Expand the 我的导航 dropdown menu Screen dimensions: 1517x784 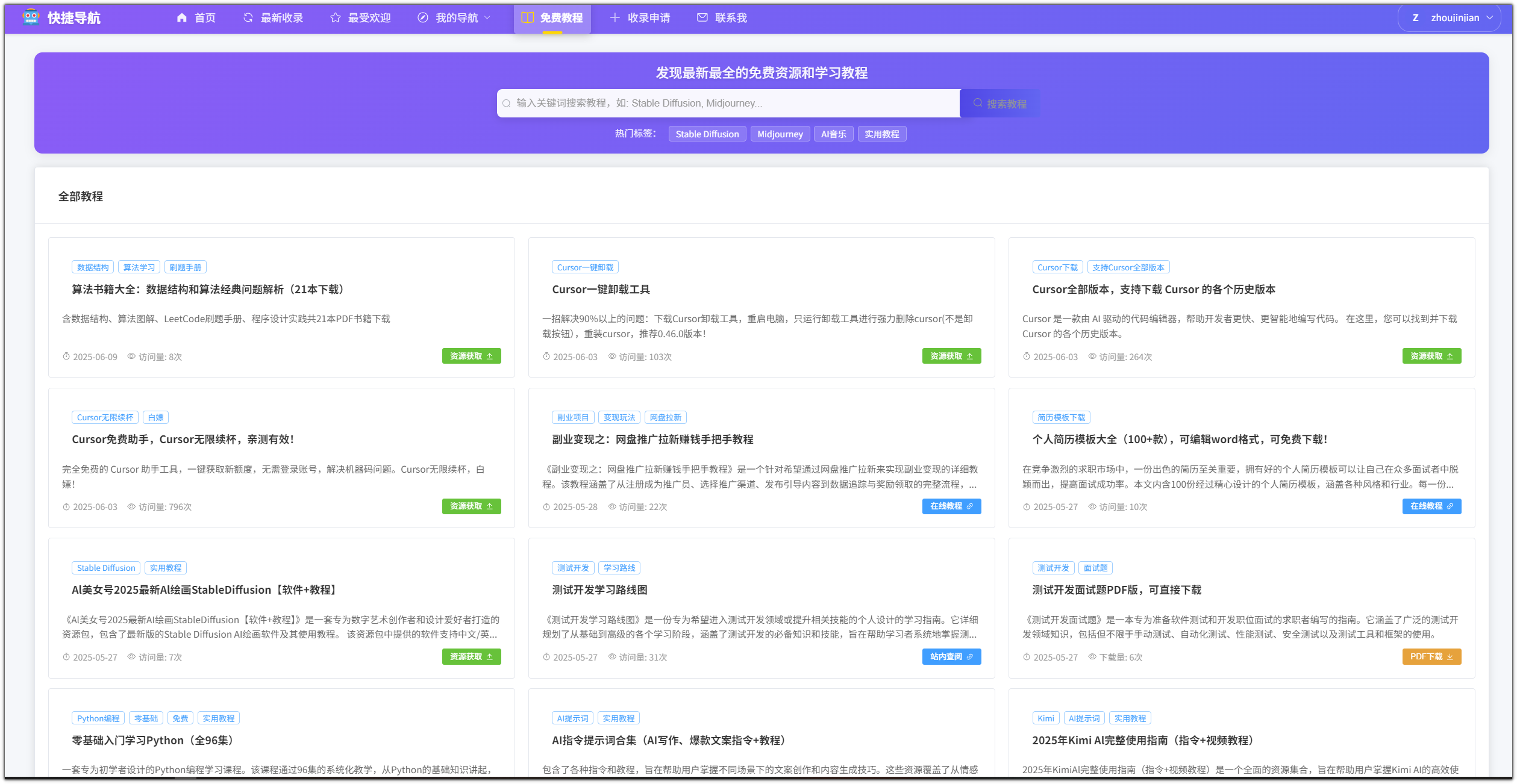click(x=454, y=18)
